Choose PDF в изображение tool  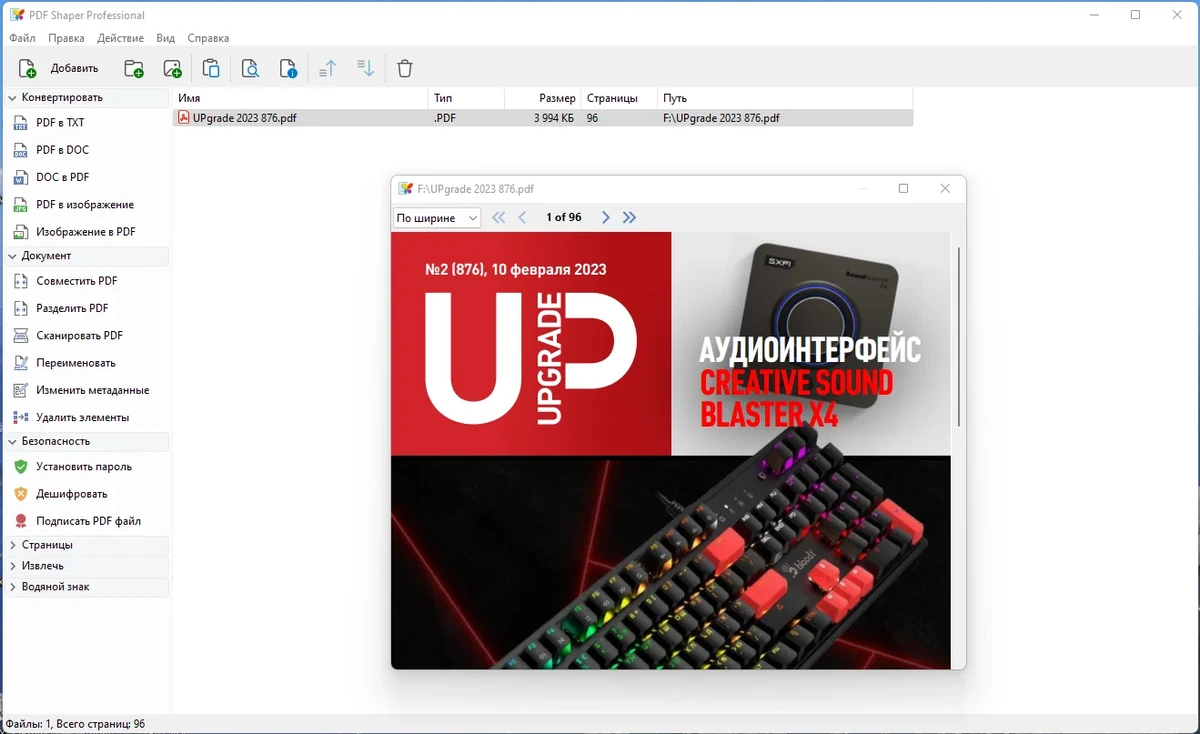click(x=86, y=204)
